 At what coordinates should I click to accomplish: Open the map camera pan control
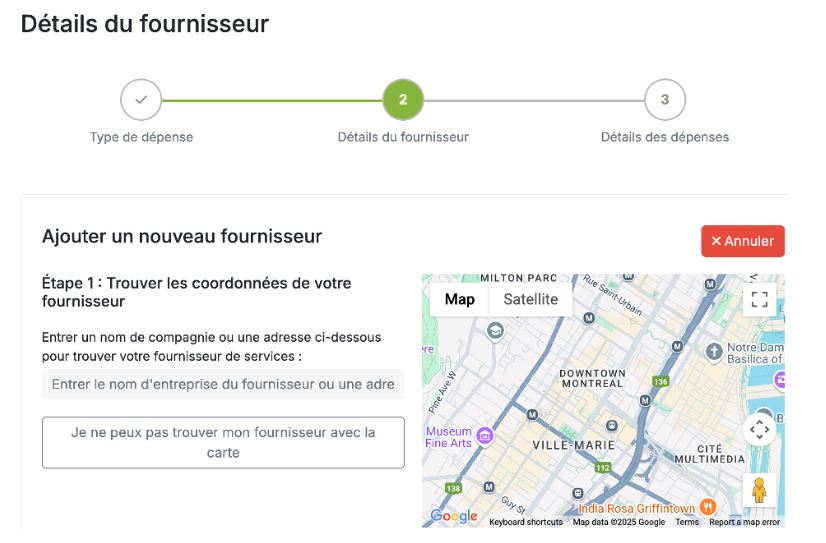click(x=759, y=430)
